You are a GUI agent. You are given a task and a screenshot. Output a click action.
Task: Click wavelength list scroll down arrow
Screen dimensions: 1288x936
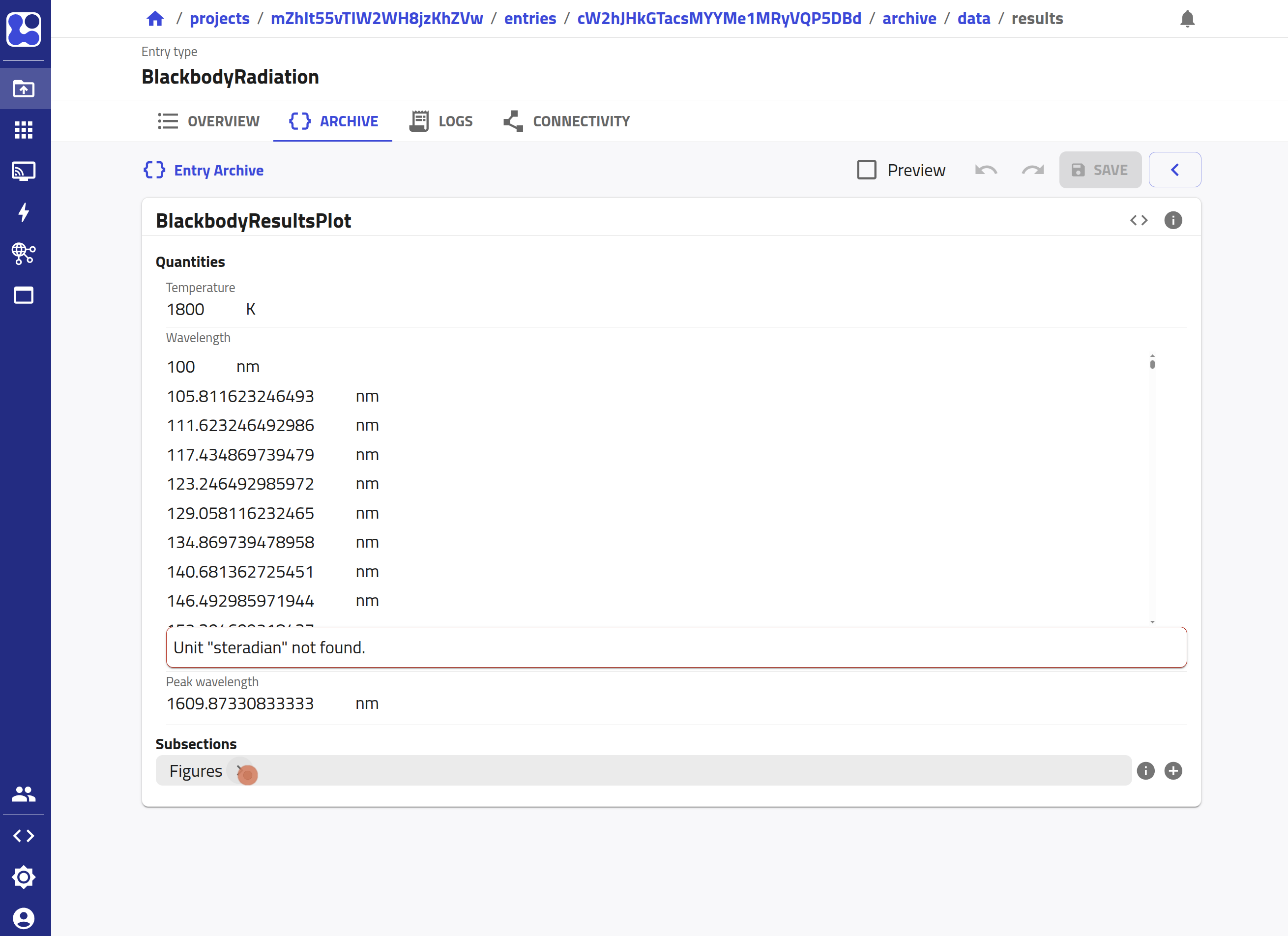(1152, 622)
